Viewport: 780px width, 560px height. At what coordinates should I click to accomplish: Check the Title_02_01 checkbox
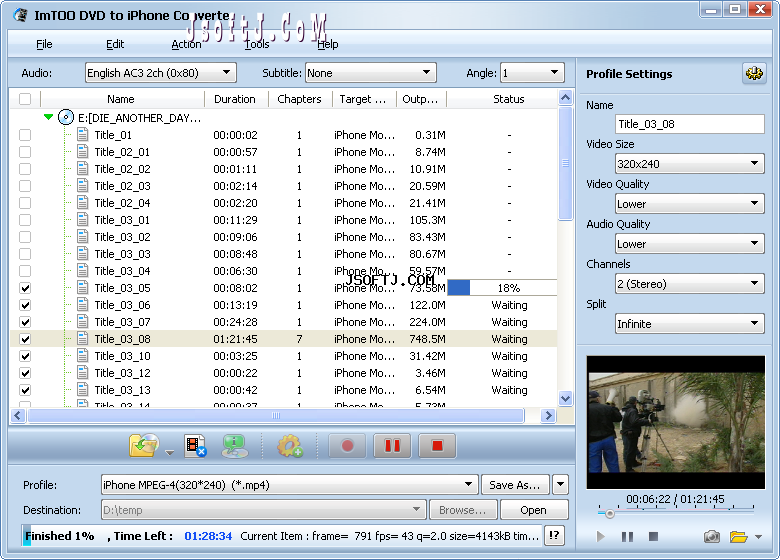click(x=25, y=152)
